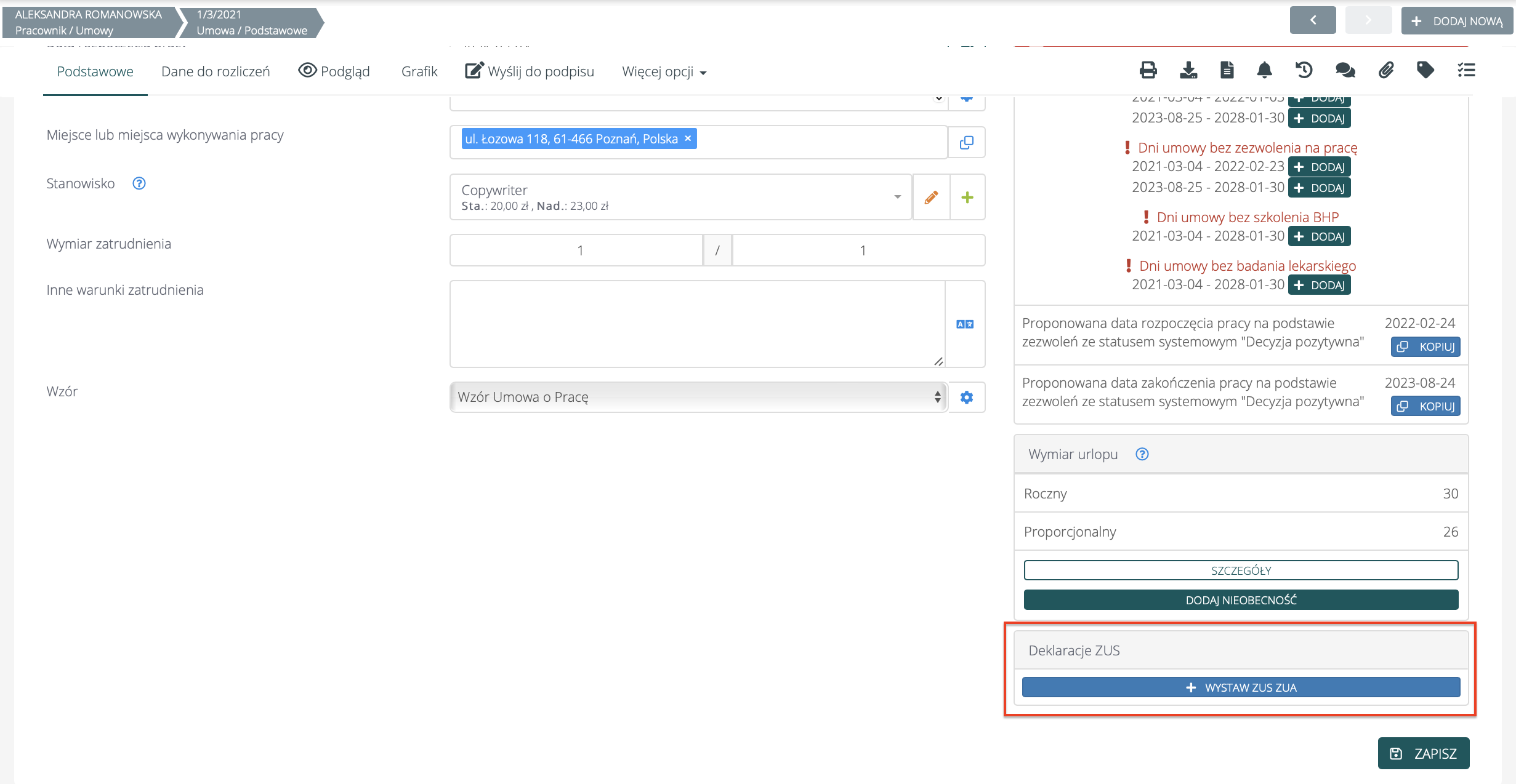
Task: Click the print icon in toolbar
Action: click(1148, 70)
